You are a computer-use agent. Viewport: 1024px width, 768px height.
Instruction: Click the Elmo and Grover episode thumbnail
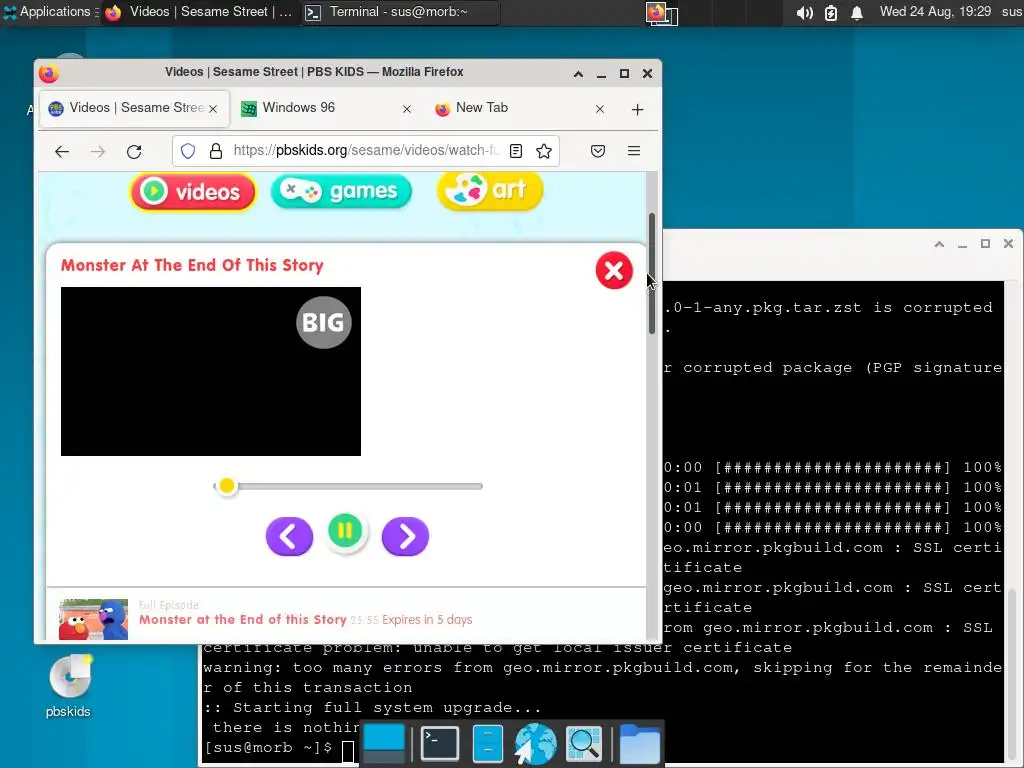(x=93, y=619)
